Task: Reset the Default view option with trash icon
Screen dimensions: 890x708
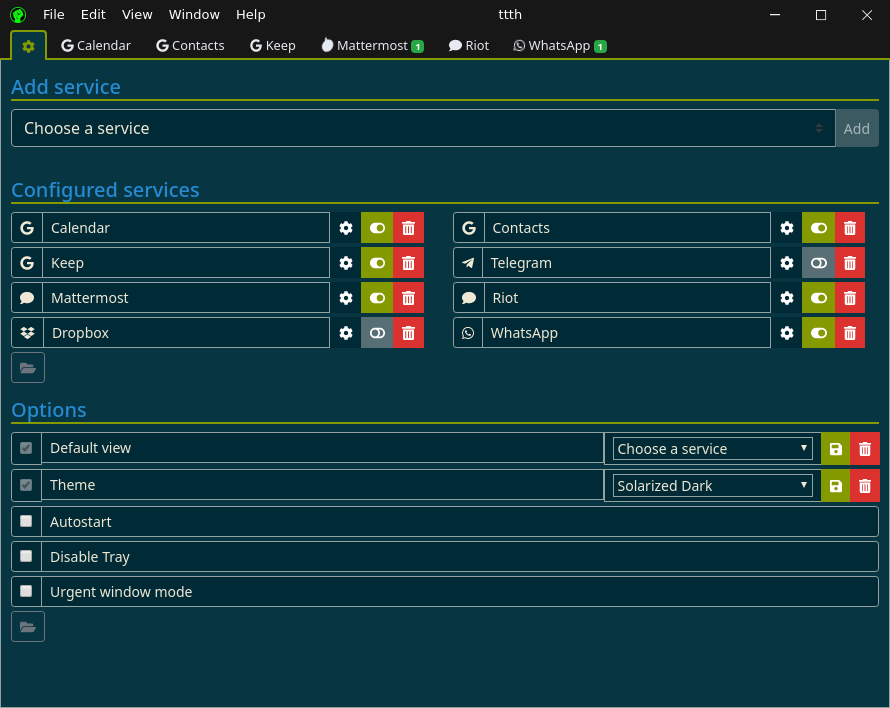Action: [864, 449]
